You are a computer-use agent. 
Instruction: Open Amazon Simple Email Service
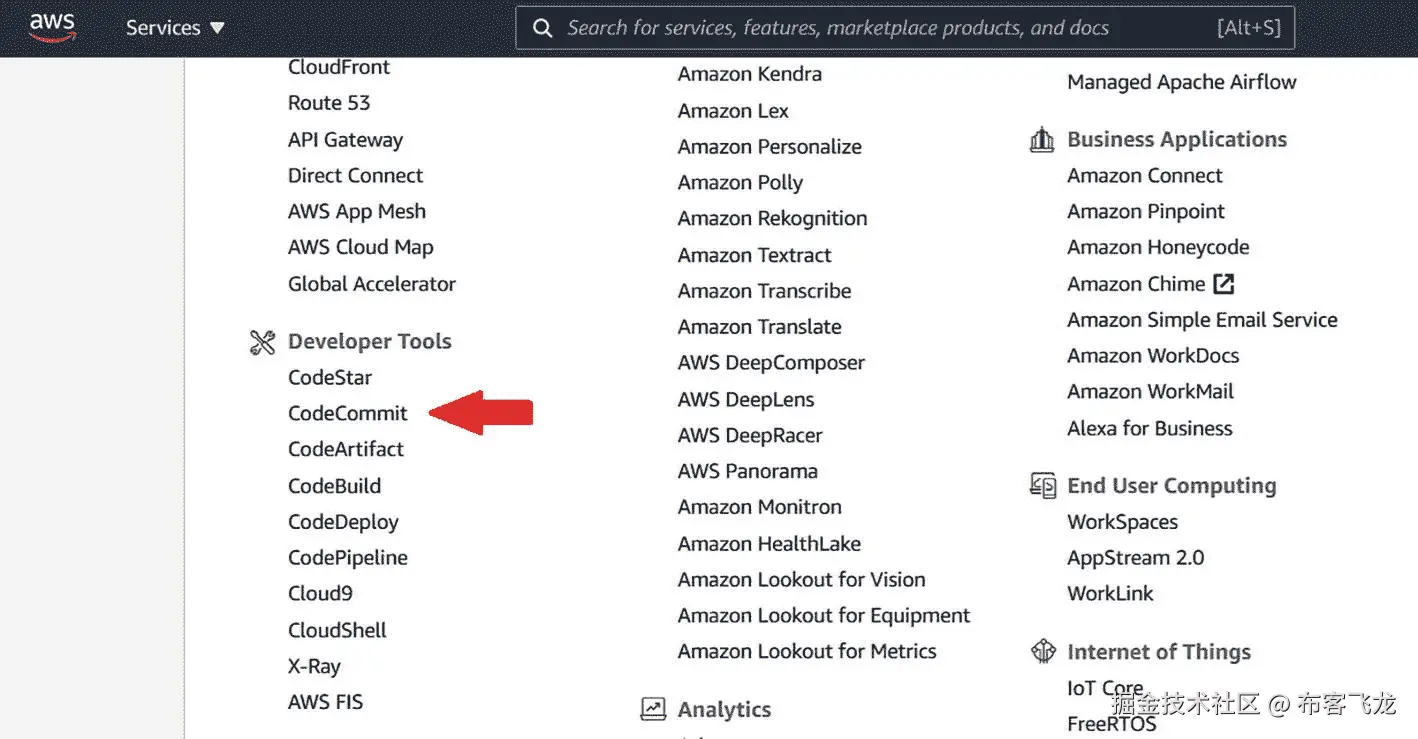[x=1202, y=320]
